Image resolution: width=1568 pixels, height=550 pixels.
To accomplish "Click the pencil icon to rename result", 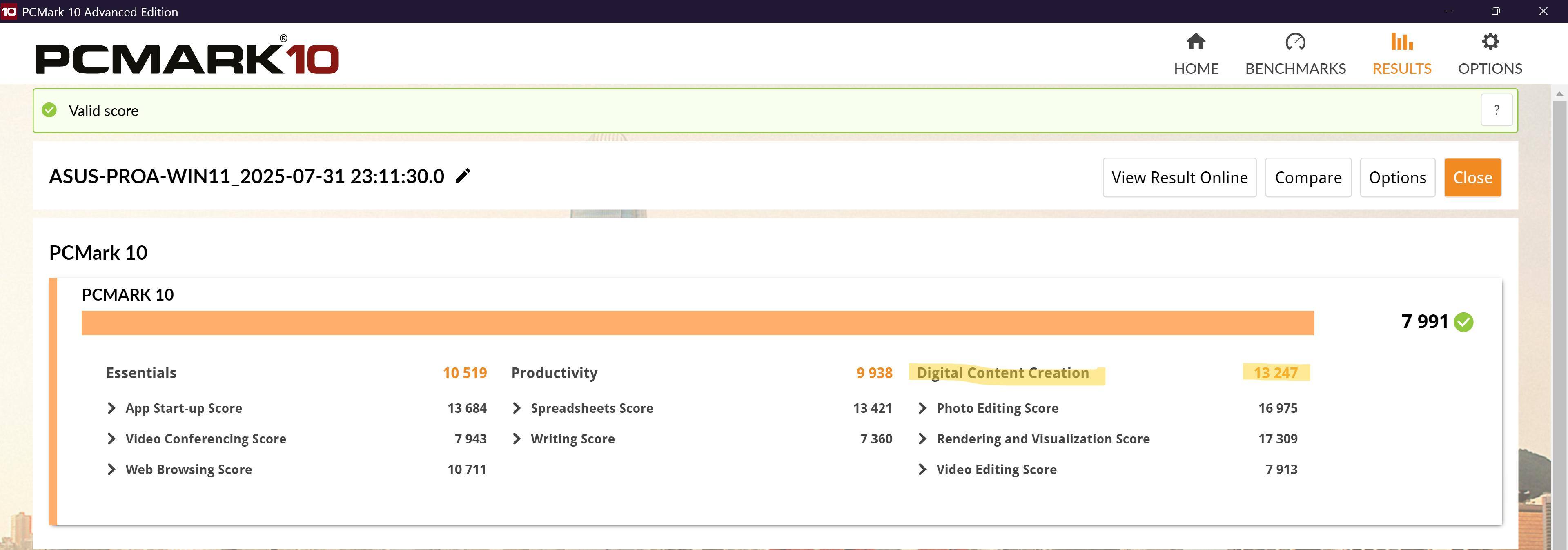I will (463, 176).
